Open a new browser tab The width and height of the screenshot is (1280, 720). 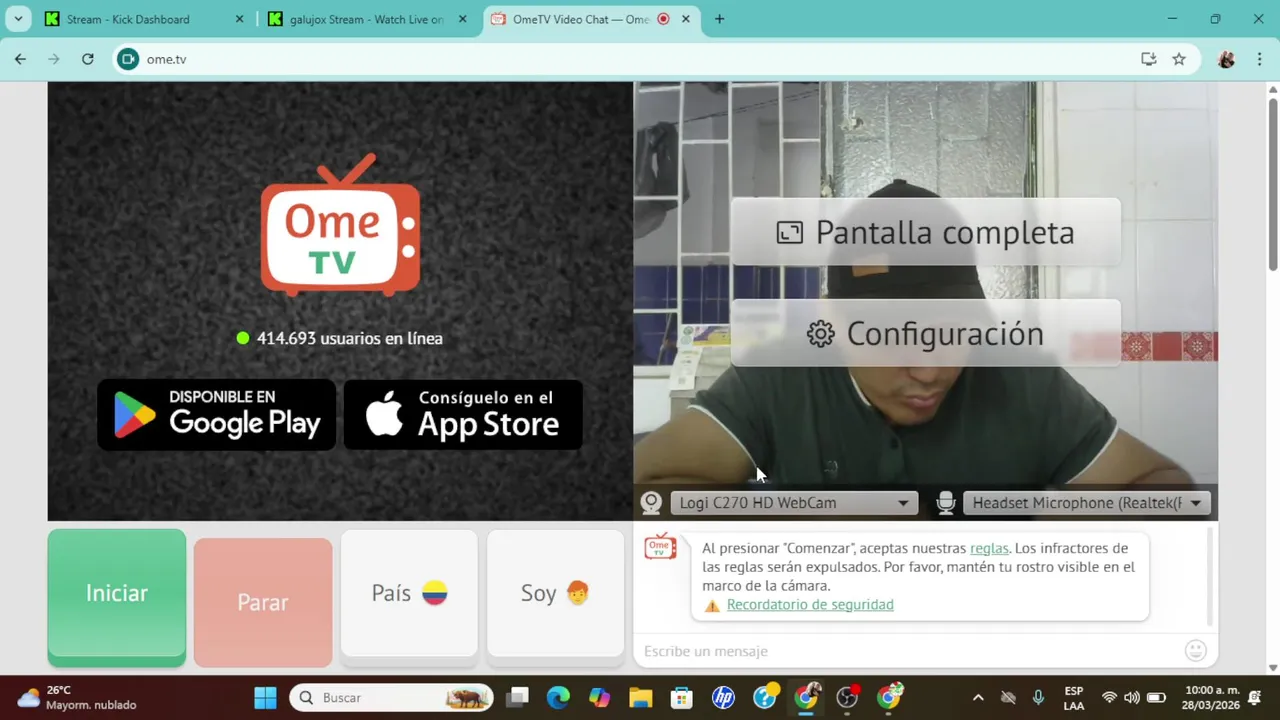tap(719, 19)
